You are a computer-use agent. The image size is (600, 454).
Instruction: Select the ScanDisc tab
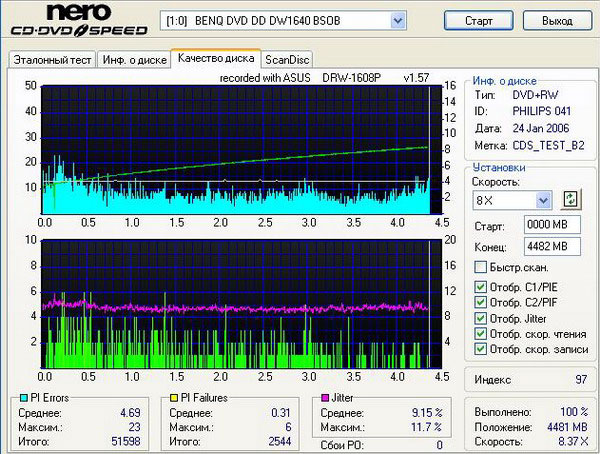point(287,60)
